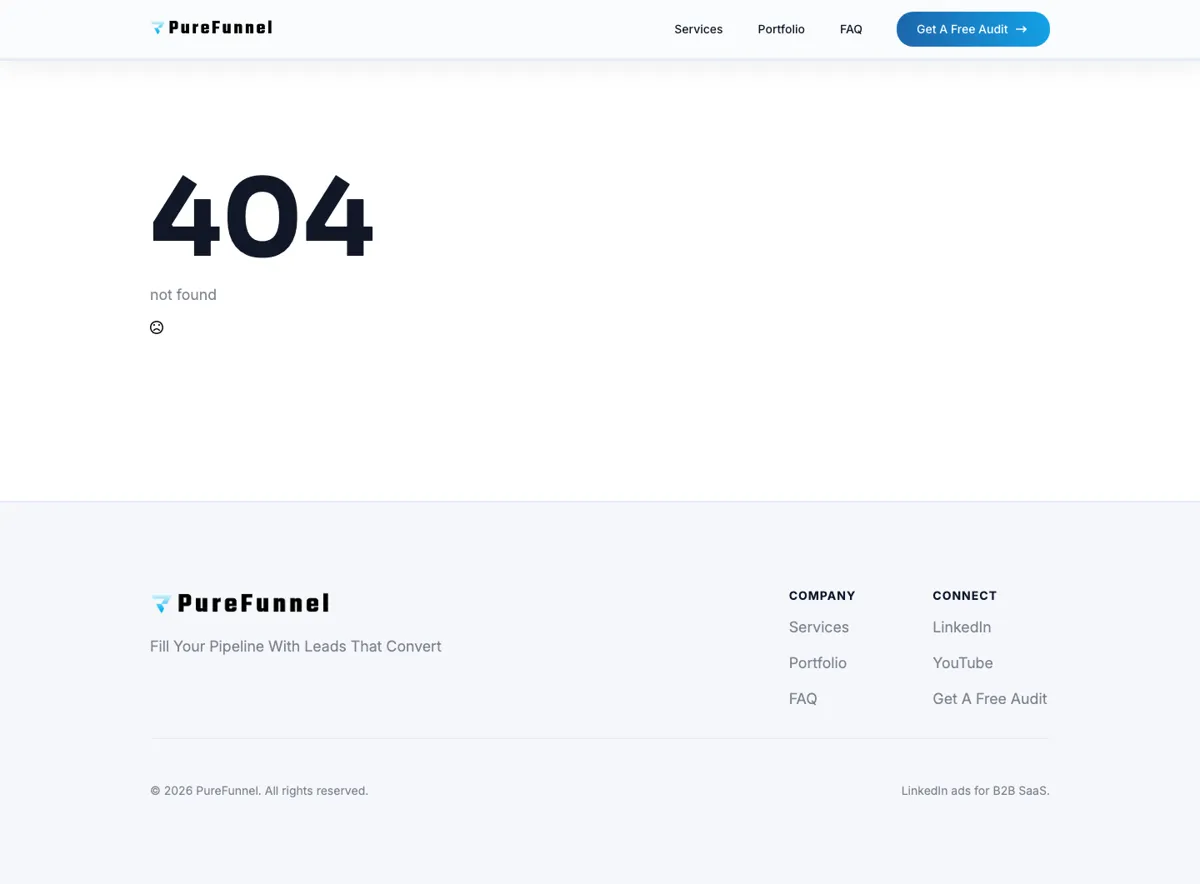Select the 'Fill Your Pipeline With Leads That Convert' tagline

(295, 646)
